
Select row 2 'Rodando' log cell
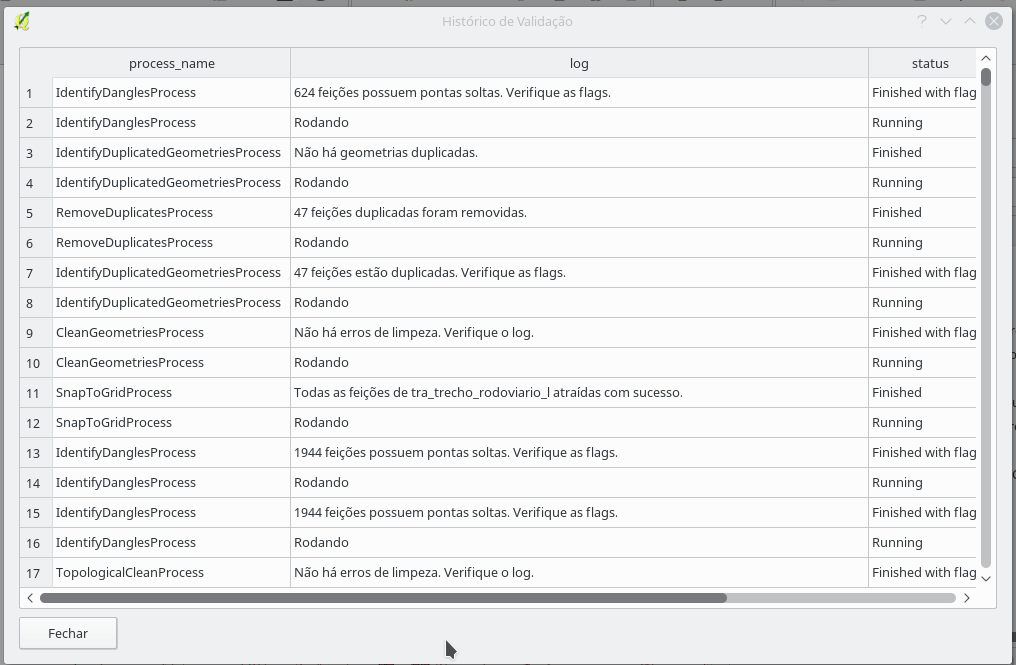point(579,122)
